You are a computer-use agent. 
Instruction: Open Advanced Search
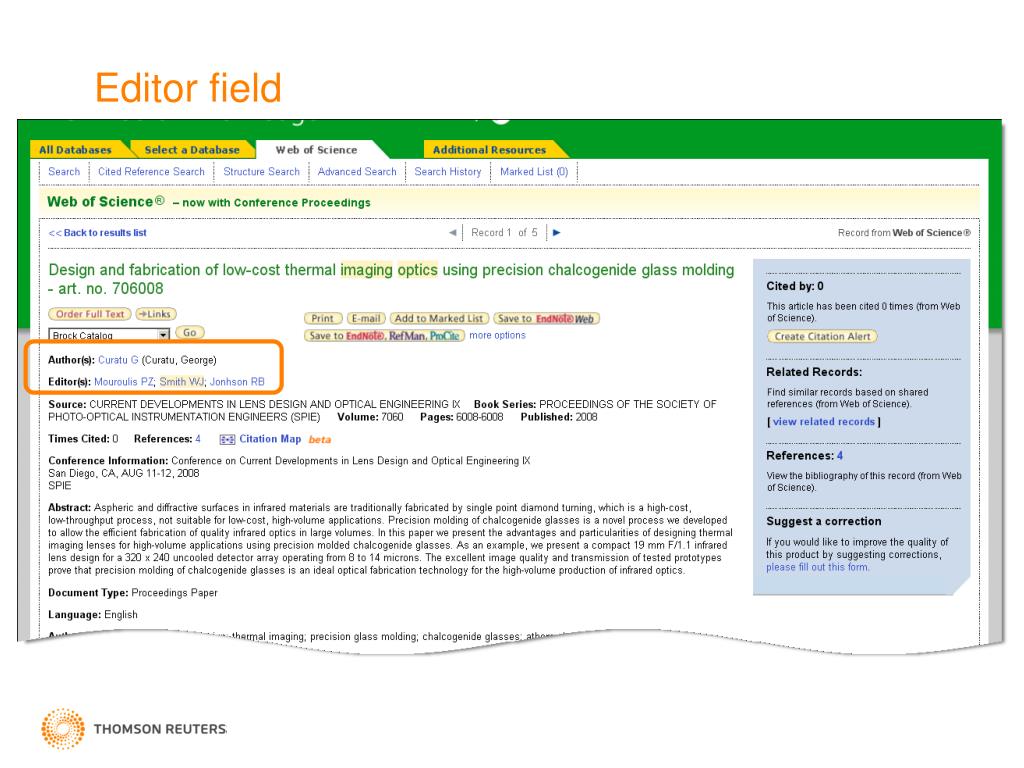(x=357, y=172)
